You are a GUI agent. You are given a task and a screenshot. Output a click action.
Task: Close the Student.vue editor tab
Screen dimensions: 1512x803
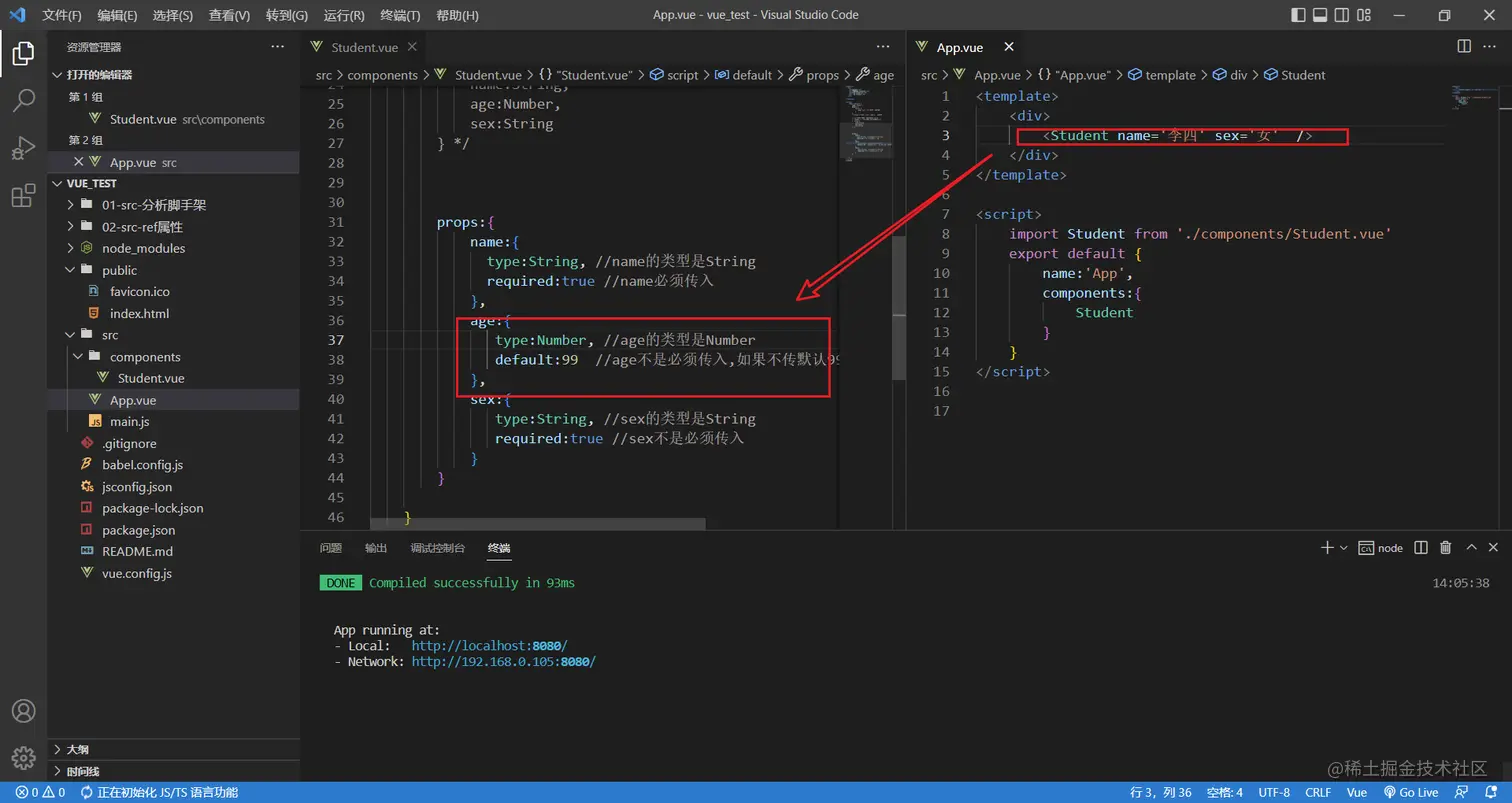pyautogui.click(x=413, y=47)
